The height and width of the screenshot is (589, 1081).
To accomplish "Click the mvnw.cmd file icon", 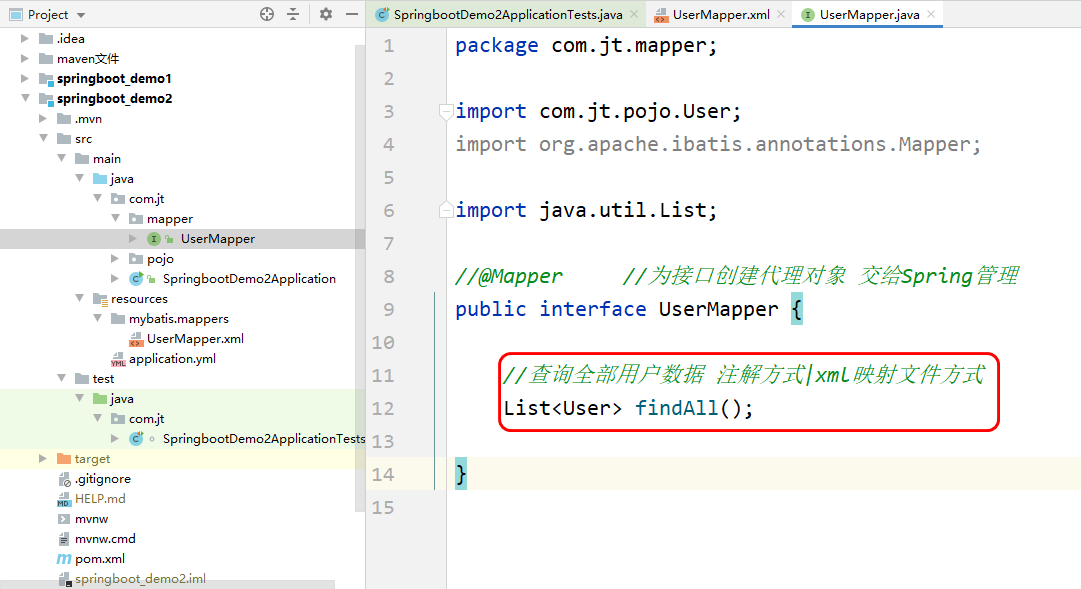I will click(64, 539).
